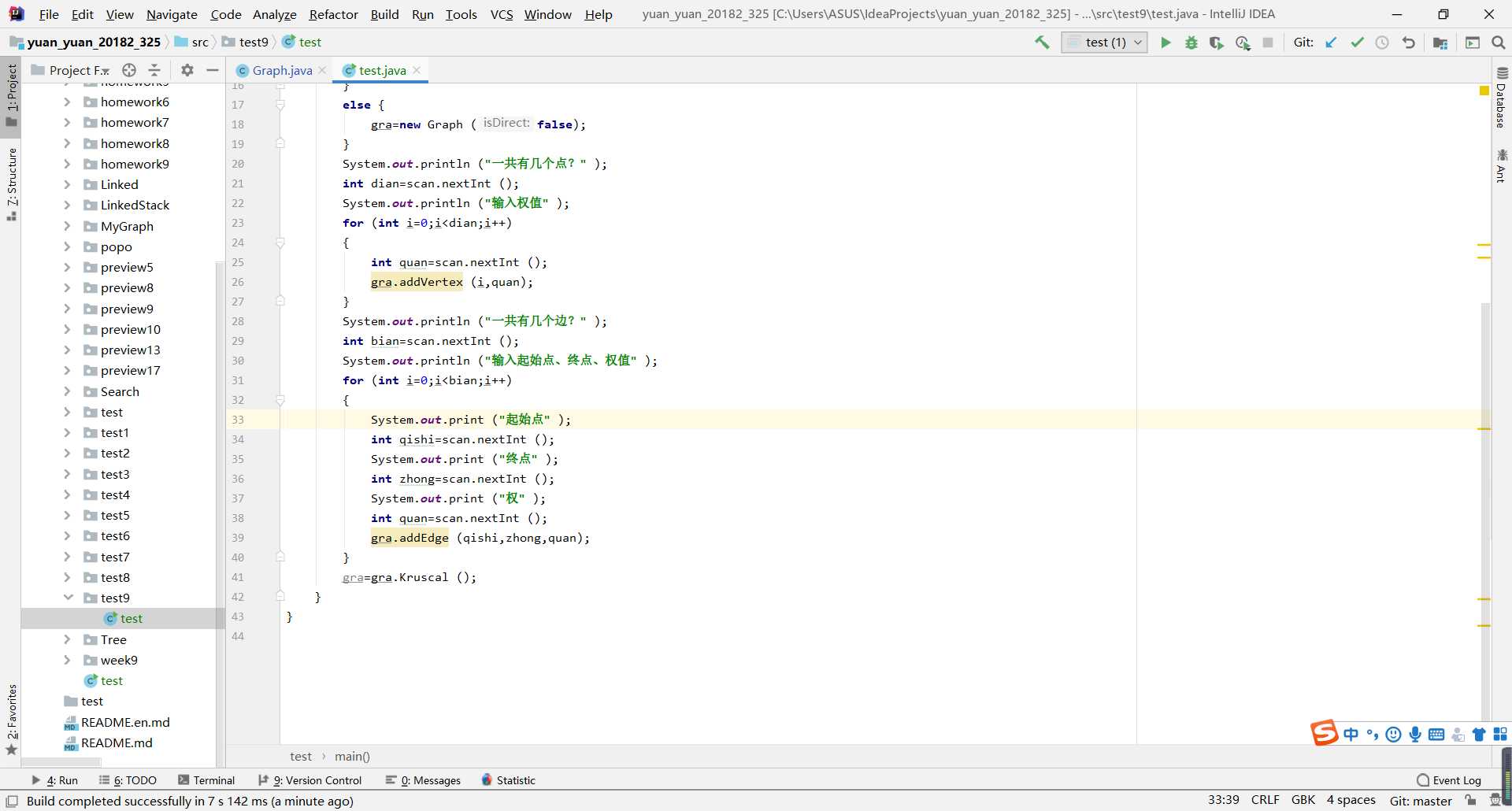The width and height of the screenshot is (1512, 811).
Task: Open the 9: Version Control window
Action: point(310,780)
